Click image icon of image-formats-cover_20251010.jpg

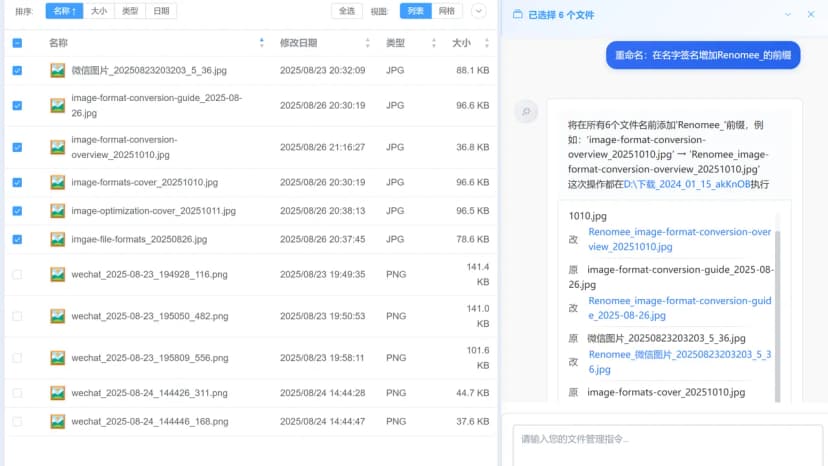(58, 182)
